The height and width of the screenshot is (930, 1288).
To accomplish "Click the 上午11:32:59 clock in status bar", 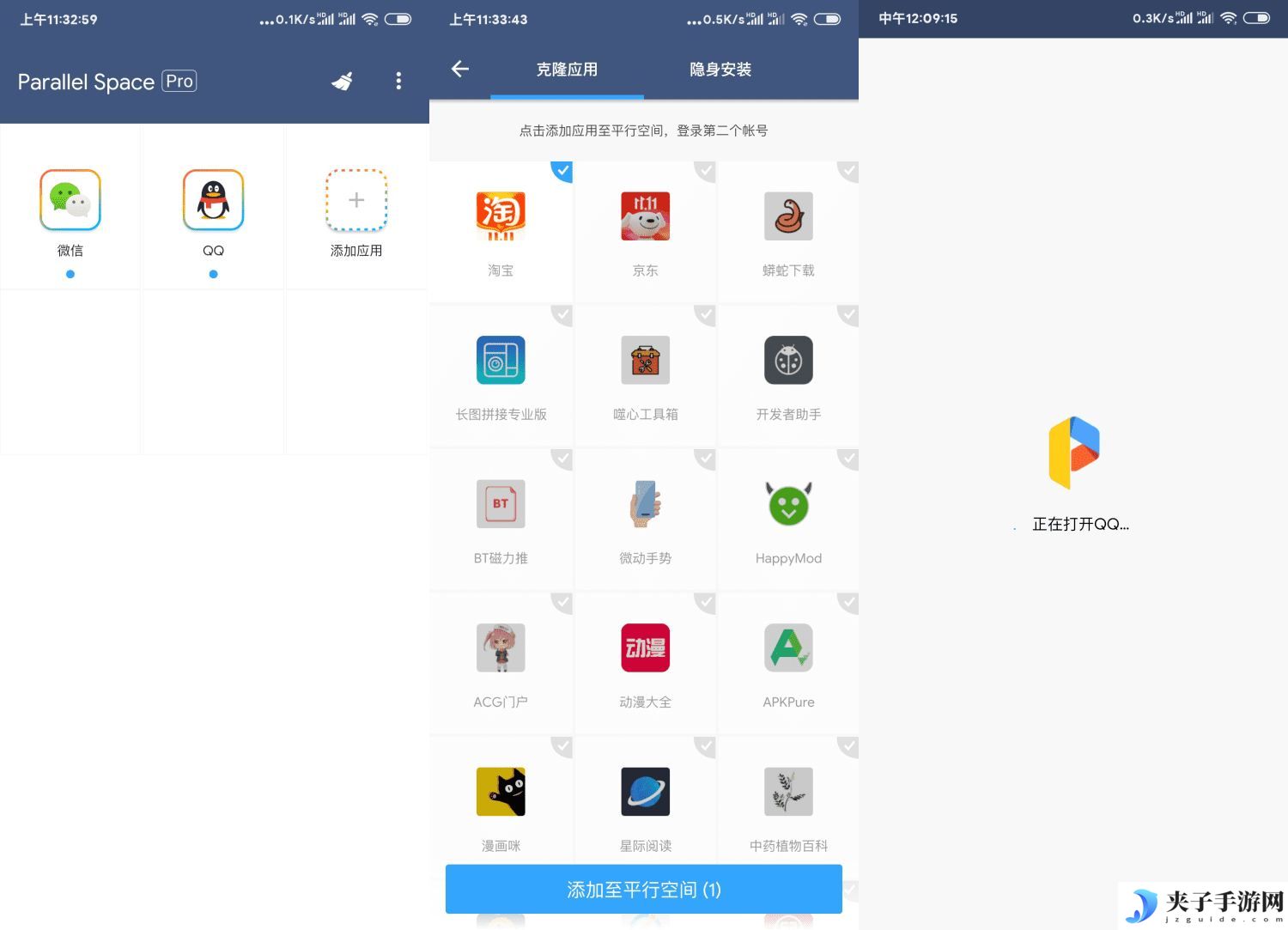I will [58, 19].
